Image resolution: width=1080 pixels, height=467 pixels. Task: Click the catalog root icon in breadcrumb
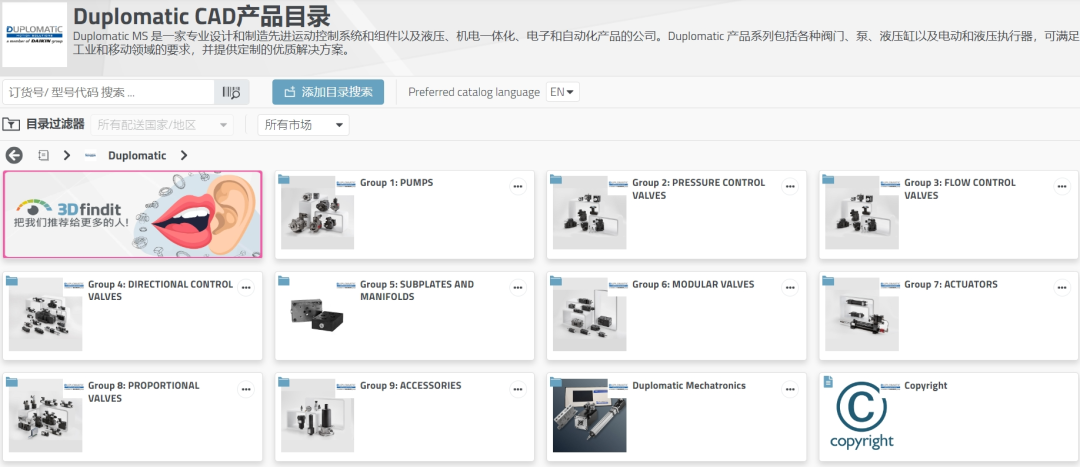point(43,156)
